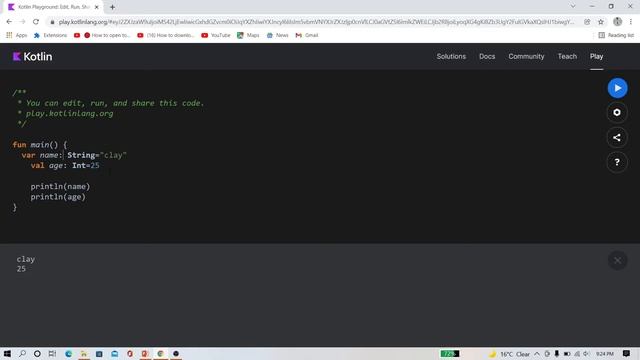Image resolution: width=640 pixels, height=360 pixels.
Task: Open a new browser tab
Action: click(x=112, y=7)
